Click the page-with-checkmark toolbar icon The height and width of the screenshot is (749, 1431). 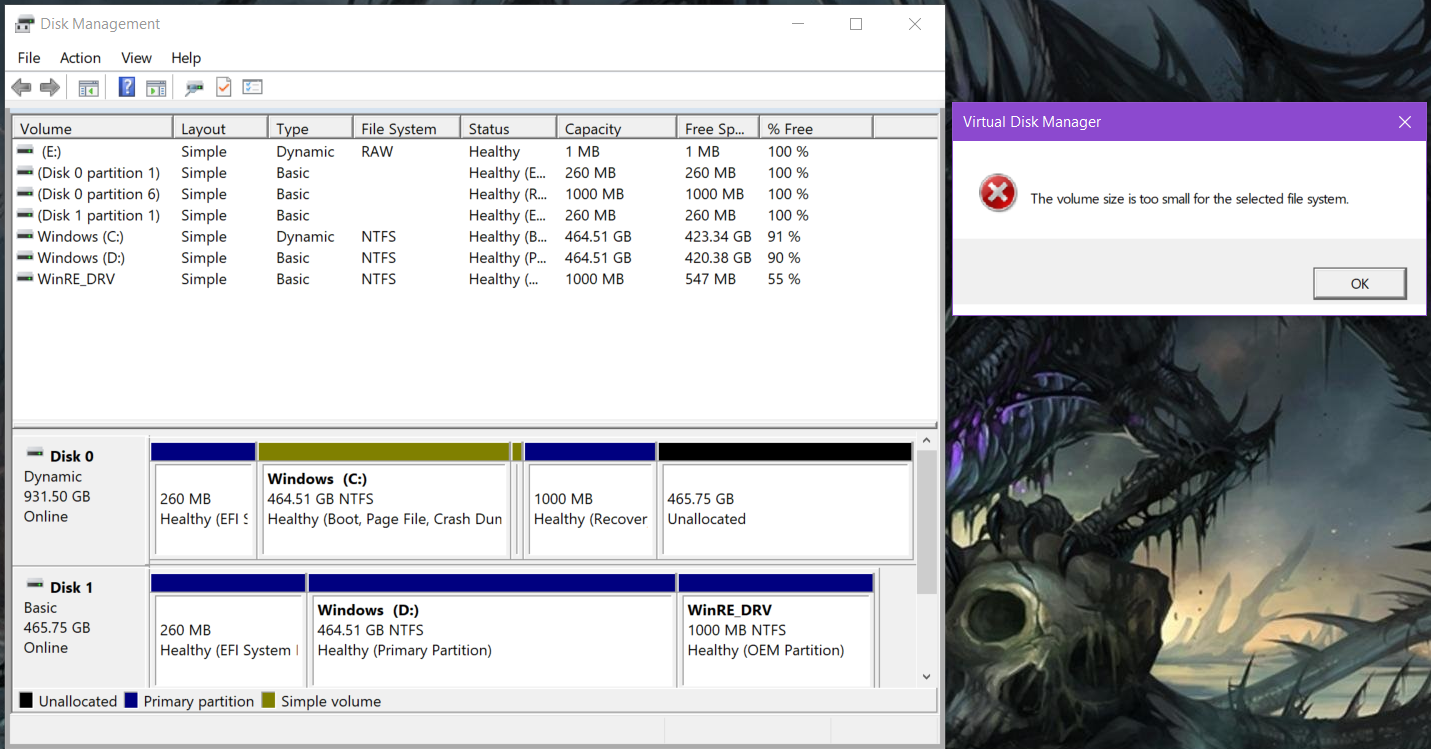[223, 87]
